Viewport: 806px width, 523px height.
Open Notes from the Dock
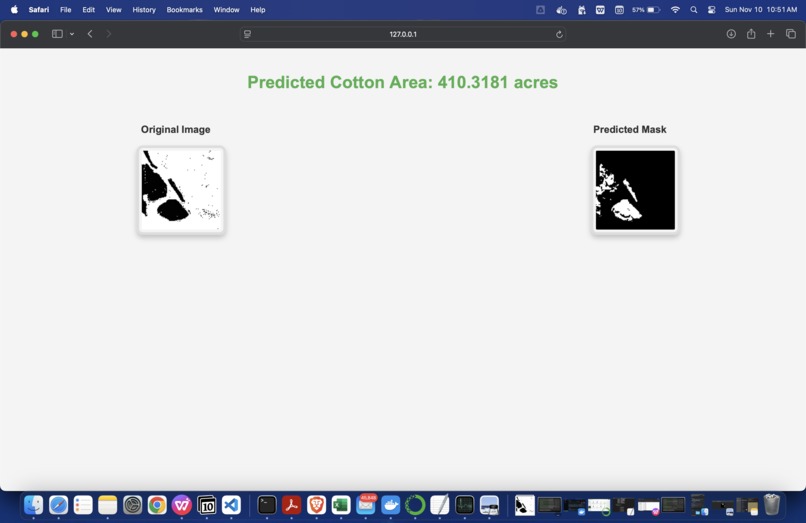[107, 505]
